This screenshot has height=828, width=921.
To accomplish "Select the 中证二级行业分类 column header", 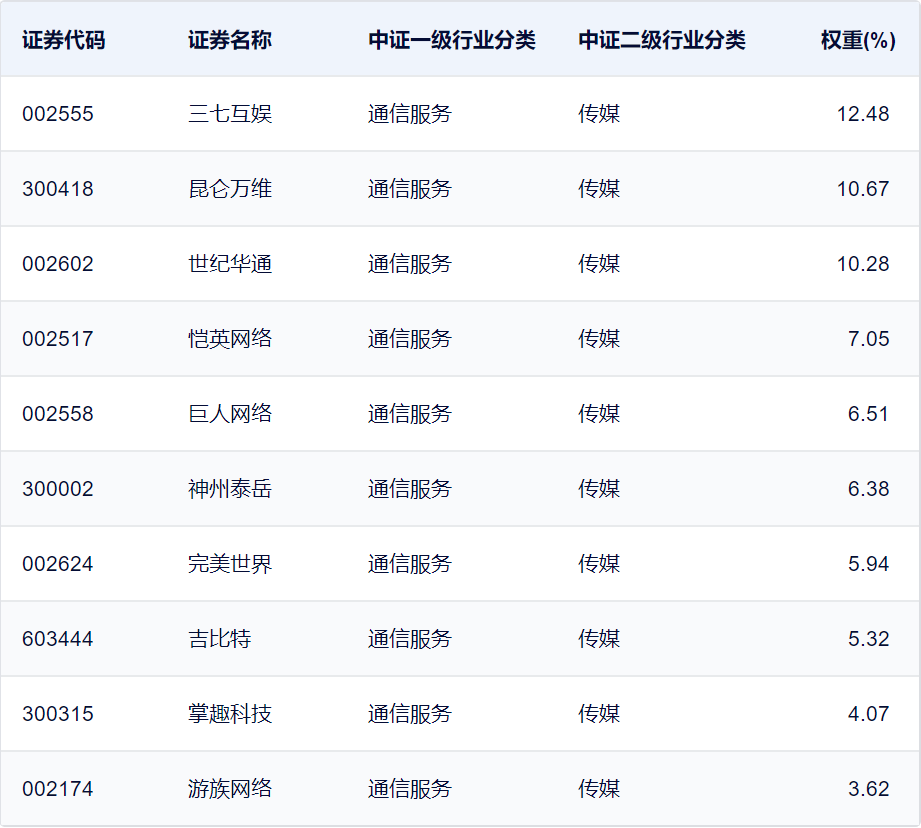I will tap(661, 40).
